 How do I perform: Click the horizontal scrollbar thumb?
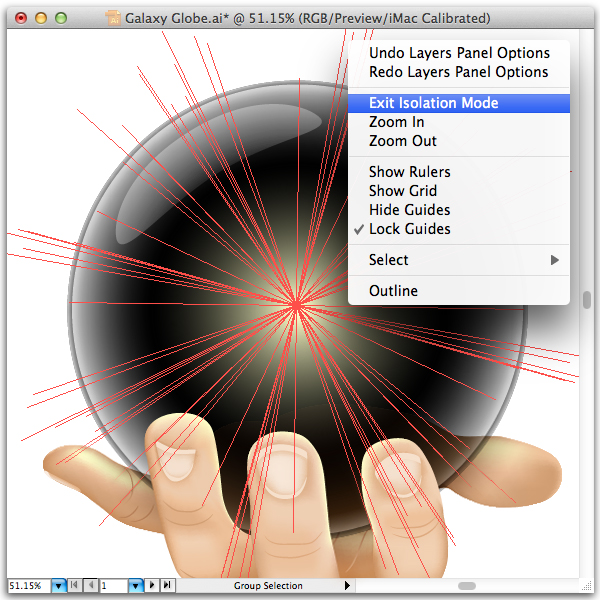pos(467,586)
